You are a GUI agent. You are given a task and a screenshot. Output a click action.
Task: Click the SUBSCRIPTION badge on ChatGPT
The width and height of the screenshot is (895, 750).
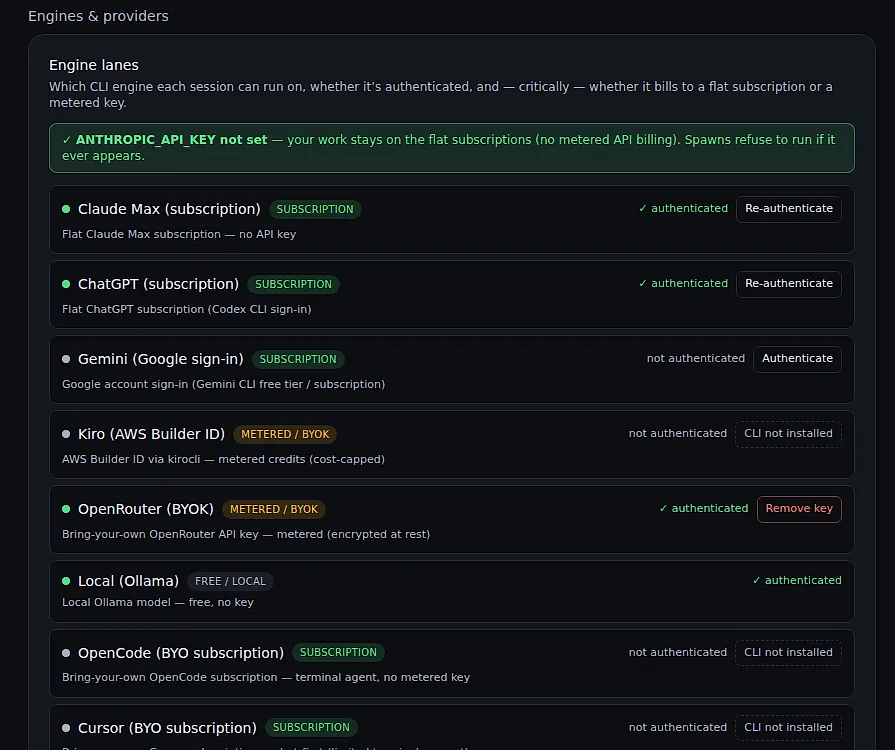pos(293,284)
